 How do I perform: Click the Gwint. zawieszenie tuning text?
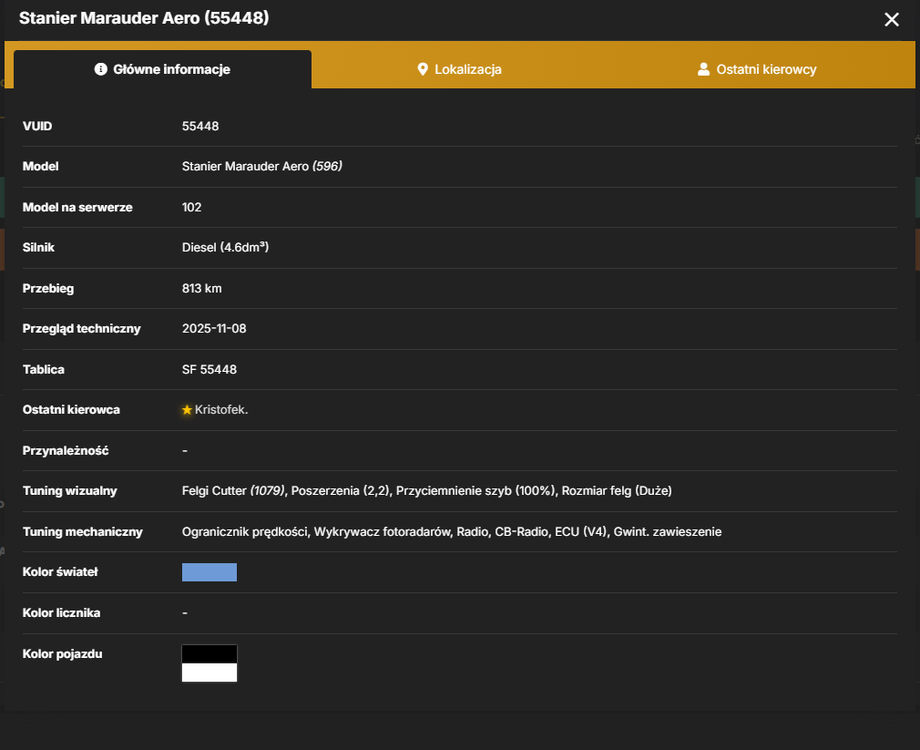[x=668, y=532]
